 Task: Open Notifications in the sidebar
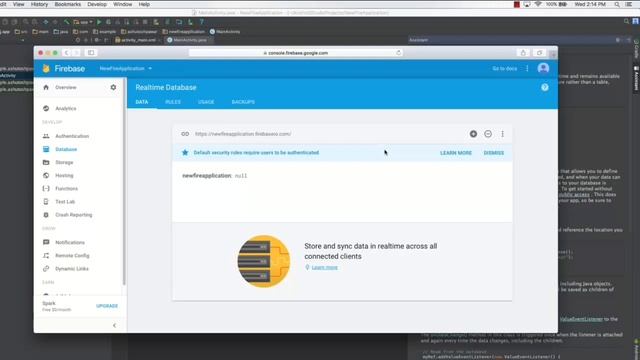(70, 242)
